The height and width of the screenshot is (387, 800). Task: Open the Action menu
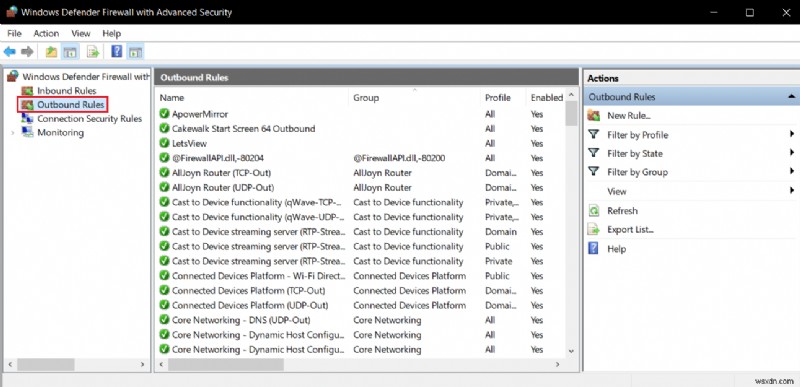46,33
